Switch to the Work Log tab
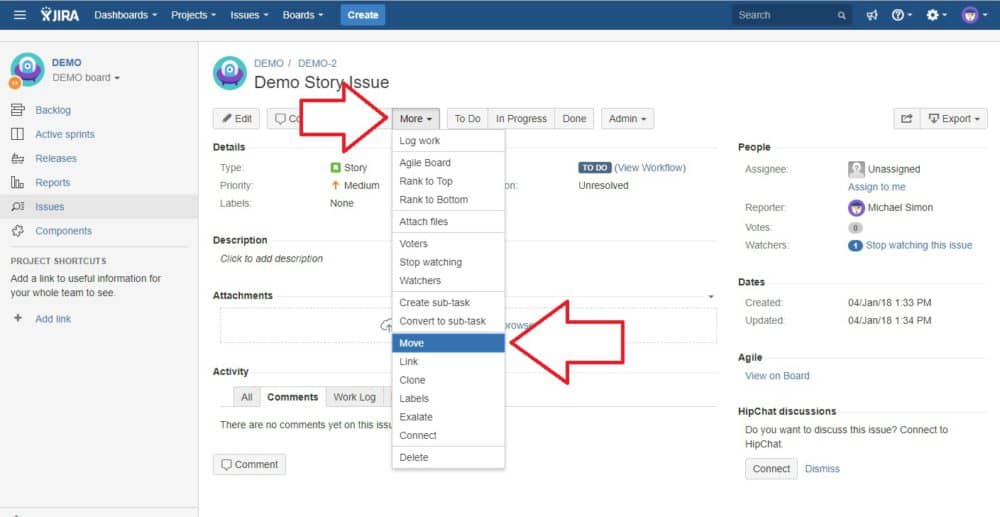1000x517 pixels. coord(355,397)
